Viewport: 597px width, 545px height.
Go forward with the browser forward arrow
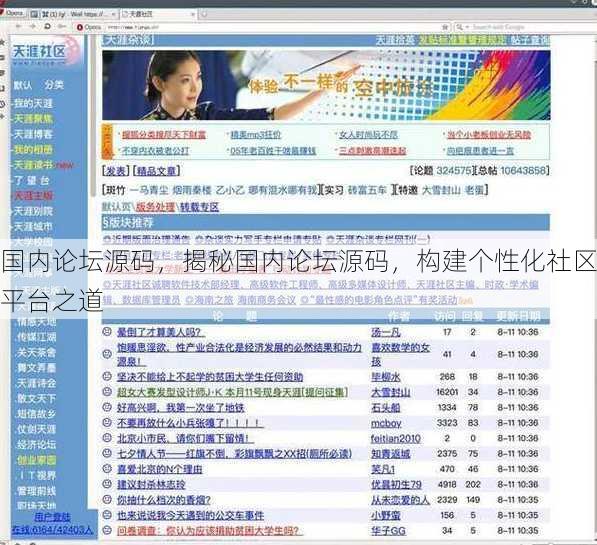click(x=33, y=26)
